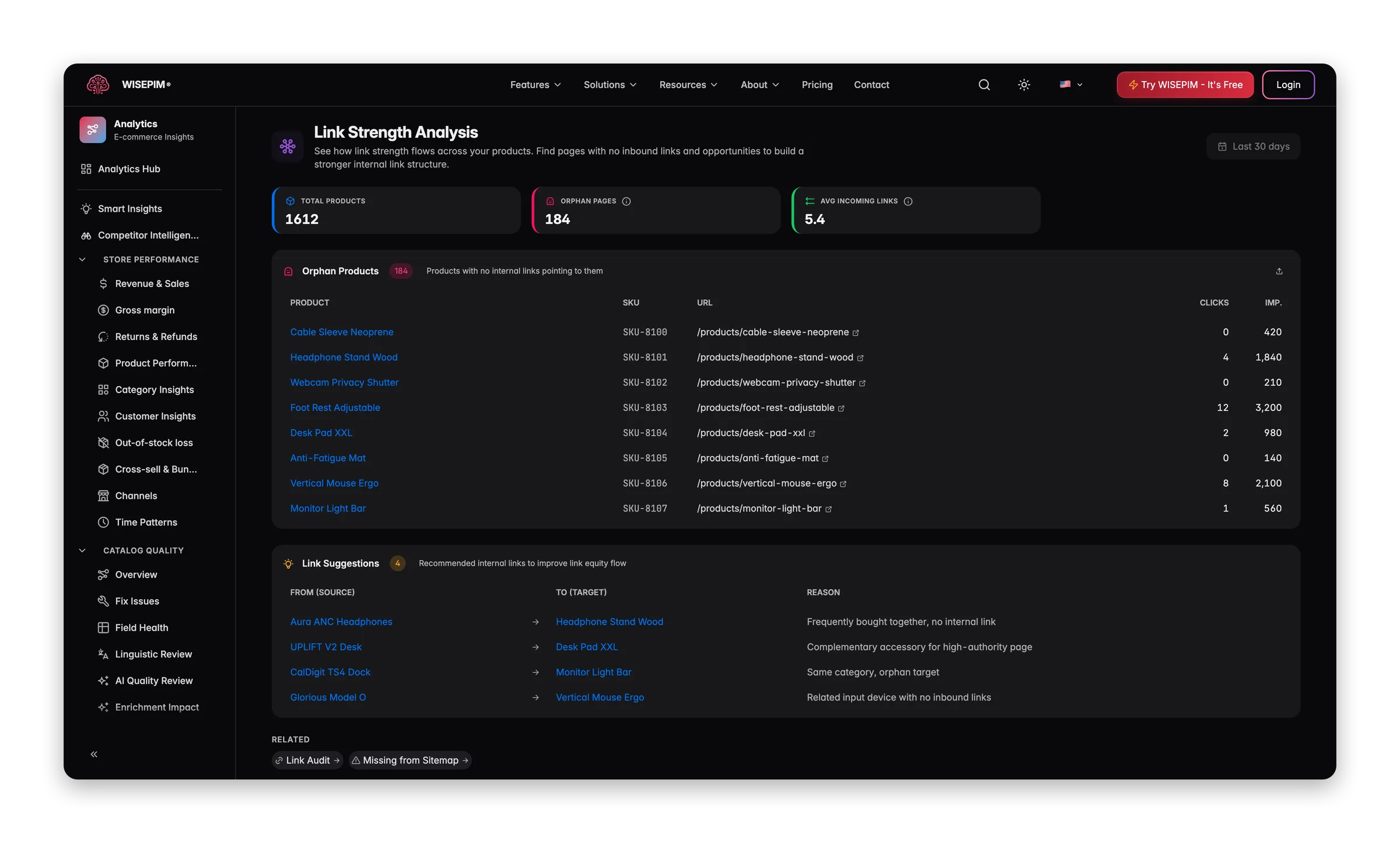Open the Headphone Stand Wood product link
Viewport: 1400px width, 843px height.
[x=344, y=357]
